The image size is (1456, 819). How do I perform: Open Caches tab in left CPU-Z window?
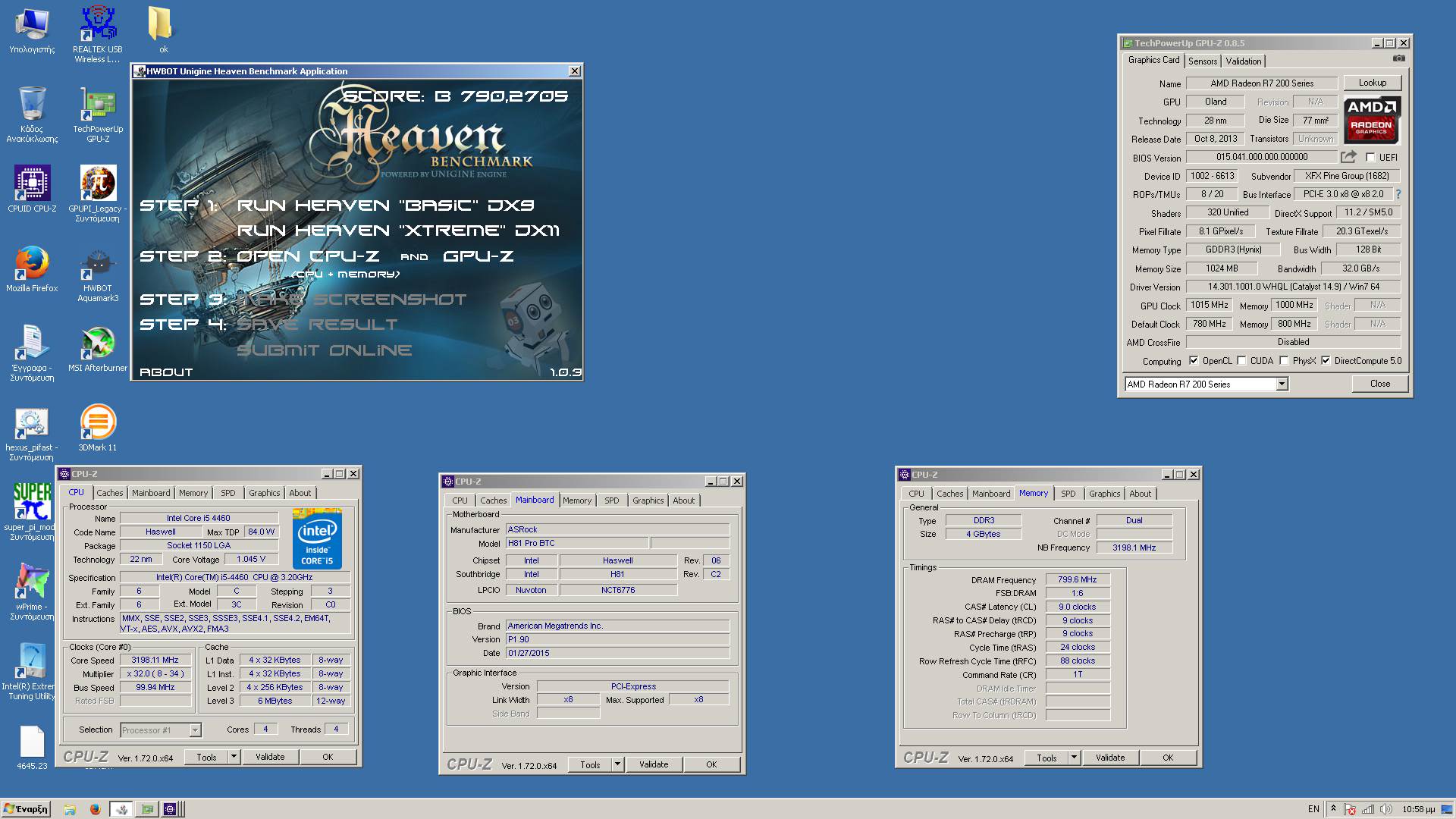tap(110, 493)
